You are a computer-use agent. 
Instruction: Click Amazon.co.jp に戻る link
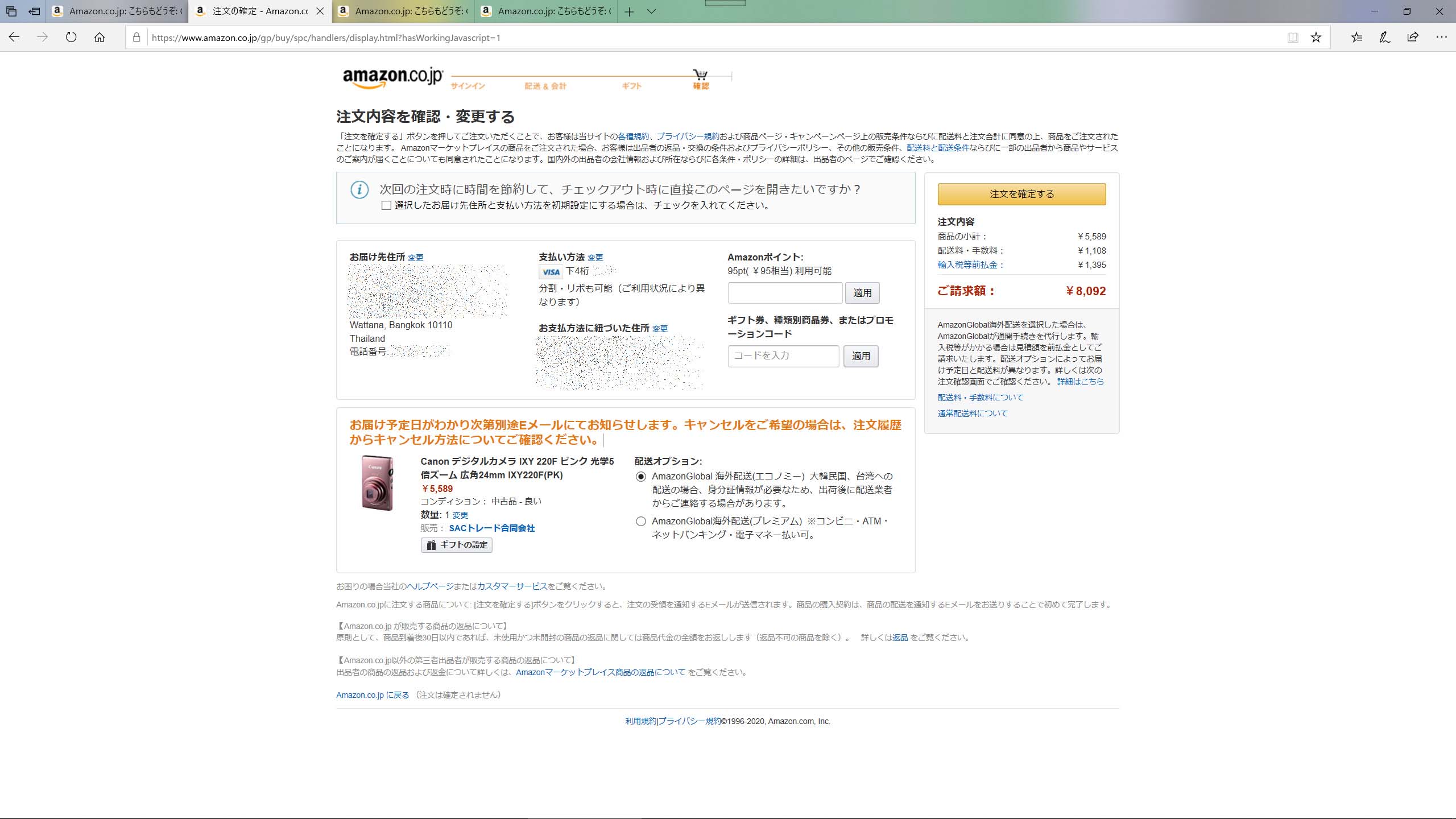[x=373, y=695]
